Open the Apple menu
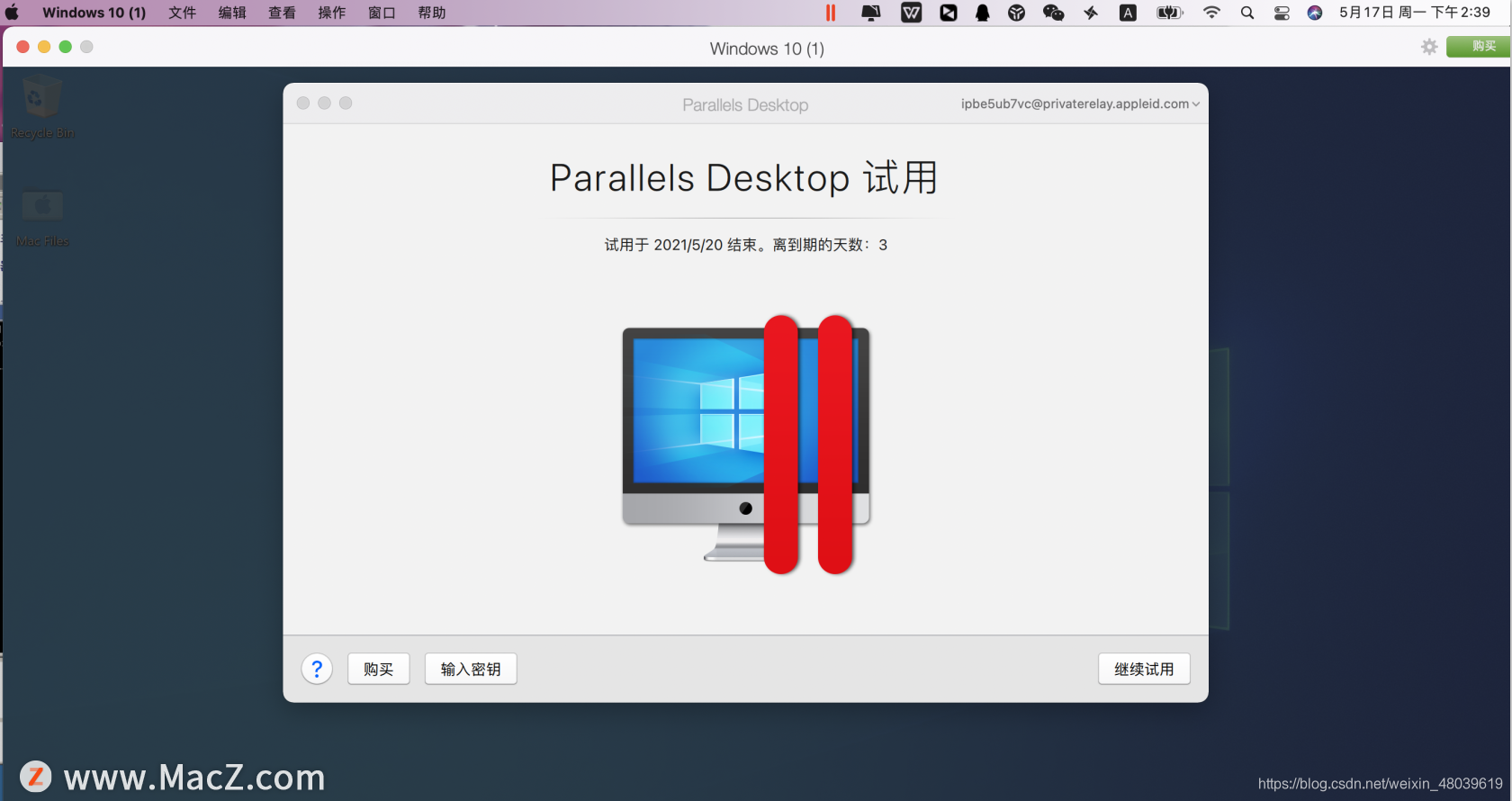 (x=12, y=13)
